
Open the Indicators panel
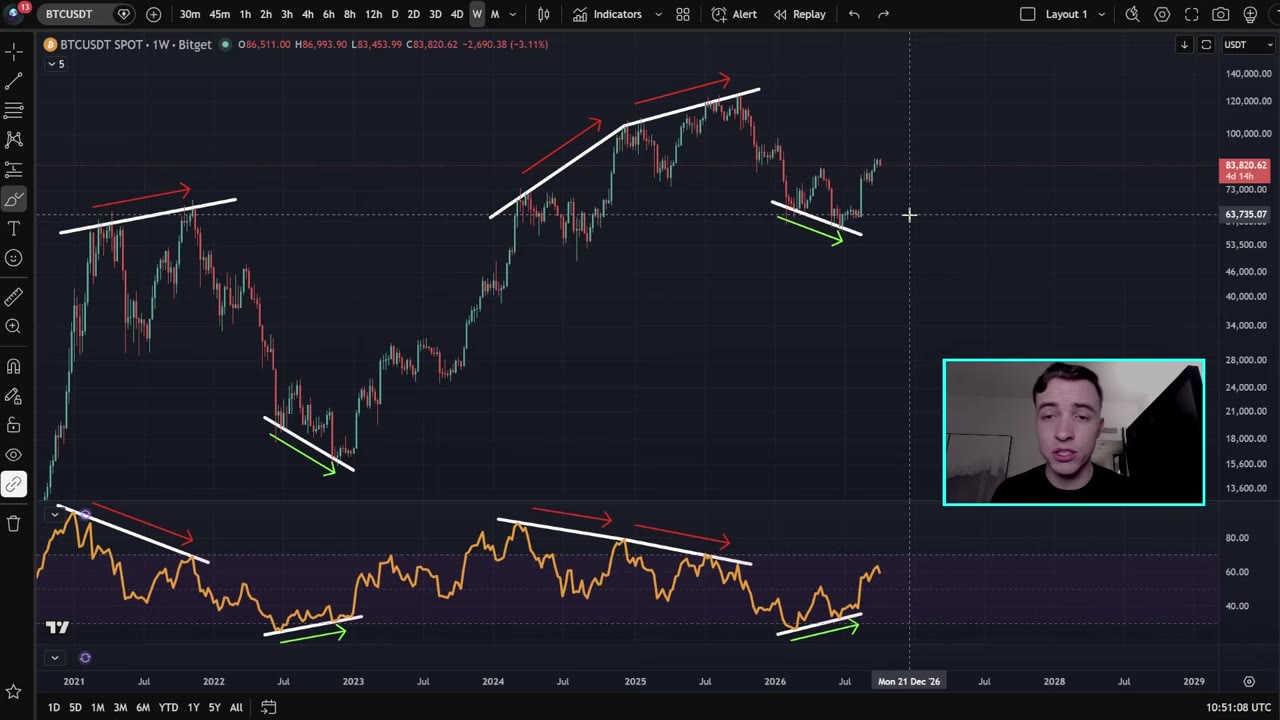[608, 14]
